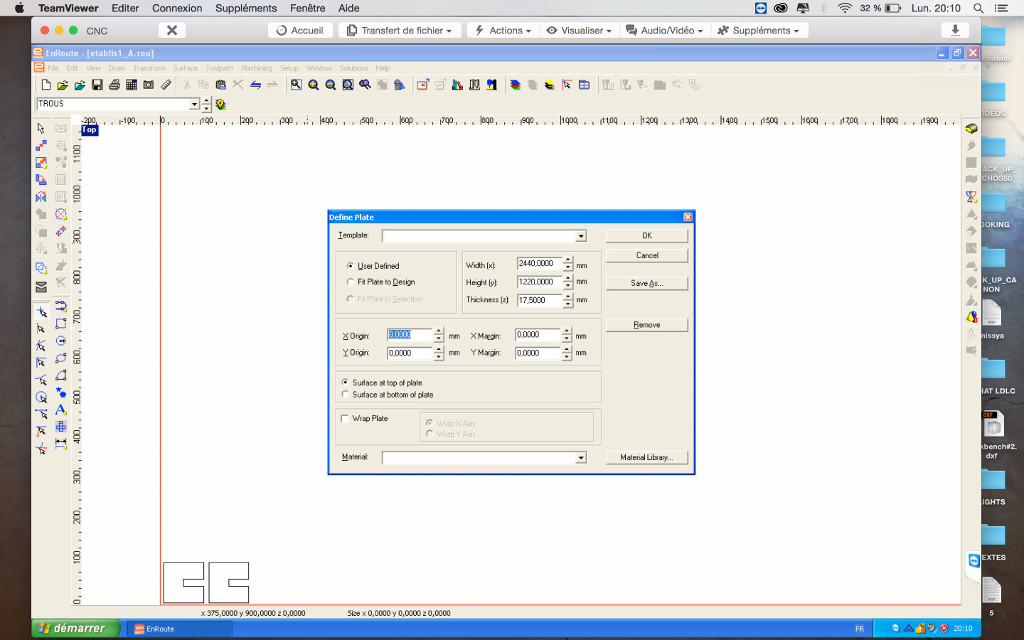Click the camera snapshot toolbar icon
This screenshot has height=640, width=1024.
tap(148, 85)
